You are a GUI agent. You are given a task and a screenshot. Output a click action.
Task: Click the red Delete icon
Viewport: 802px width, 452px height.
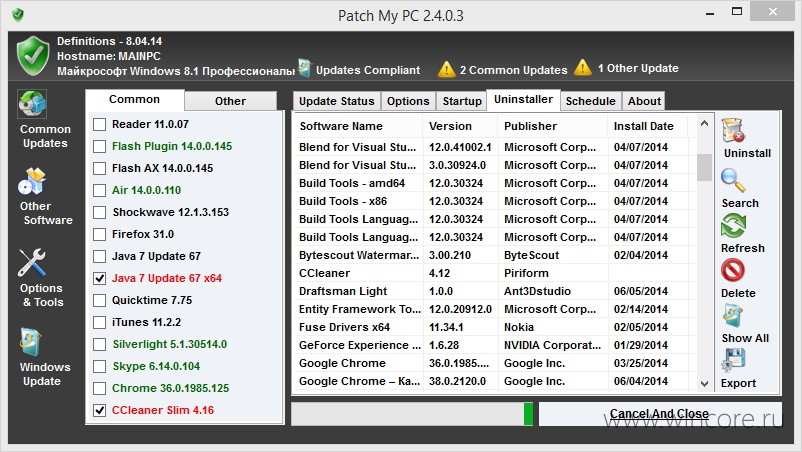pyautogui.click(x=733, y=270)
